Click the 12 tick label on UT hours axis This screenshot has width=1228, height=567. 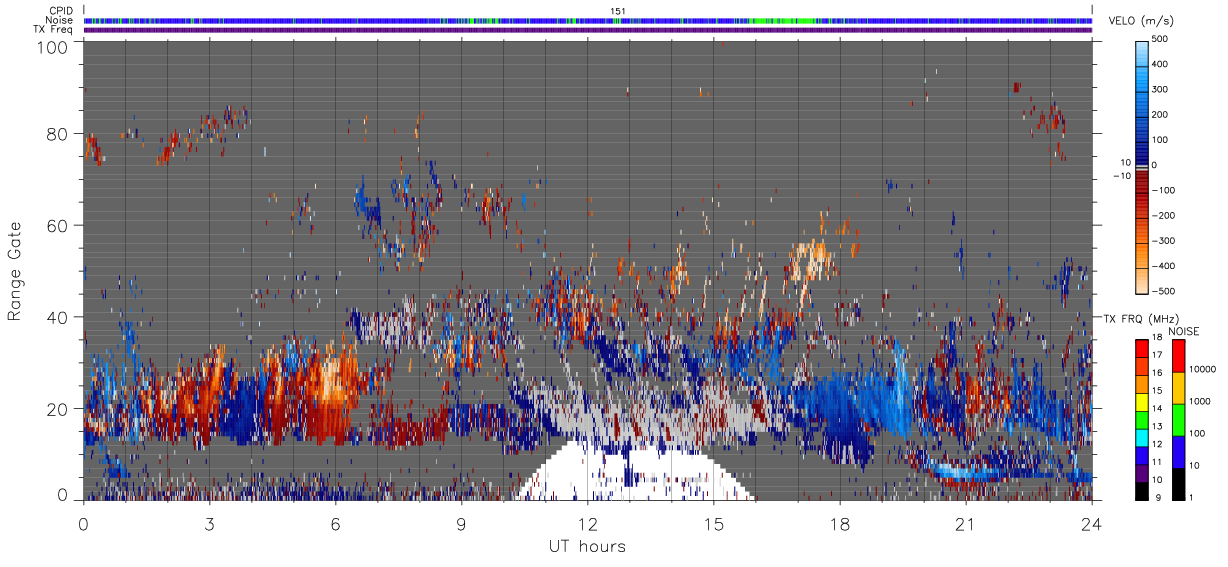tap(588, 523)
